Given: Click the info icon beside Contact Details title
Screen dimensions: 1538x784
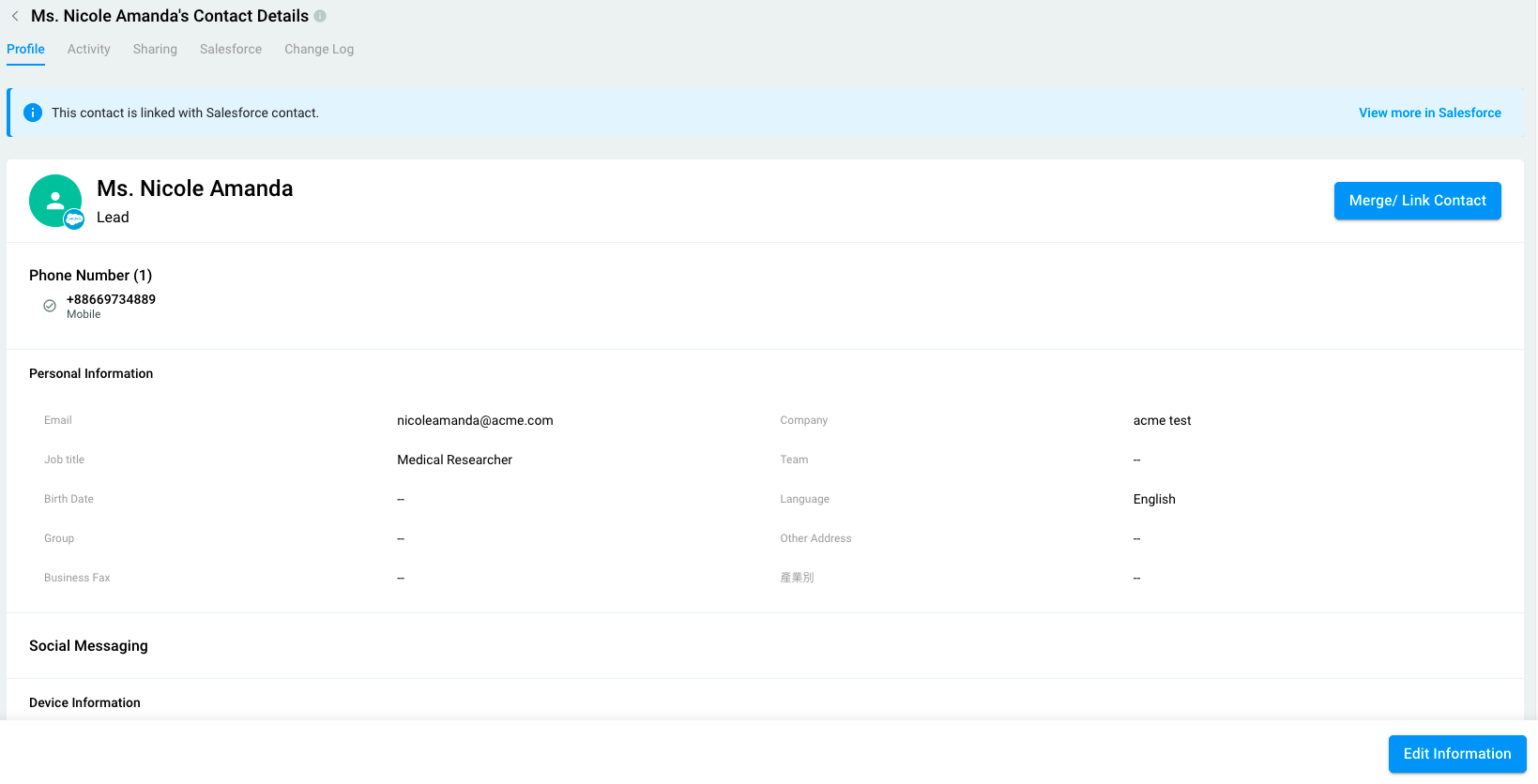Looking at the screenshot, I should [x=320, y=16].
